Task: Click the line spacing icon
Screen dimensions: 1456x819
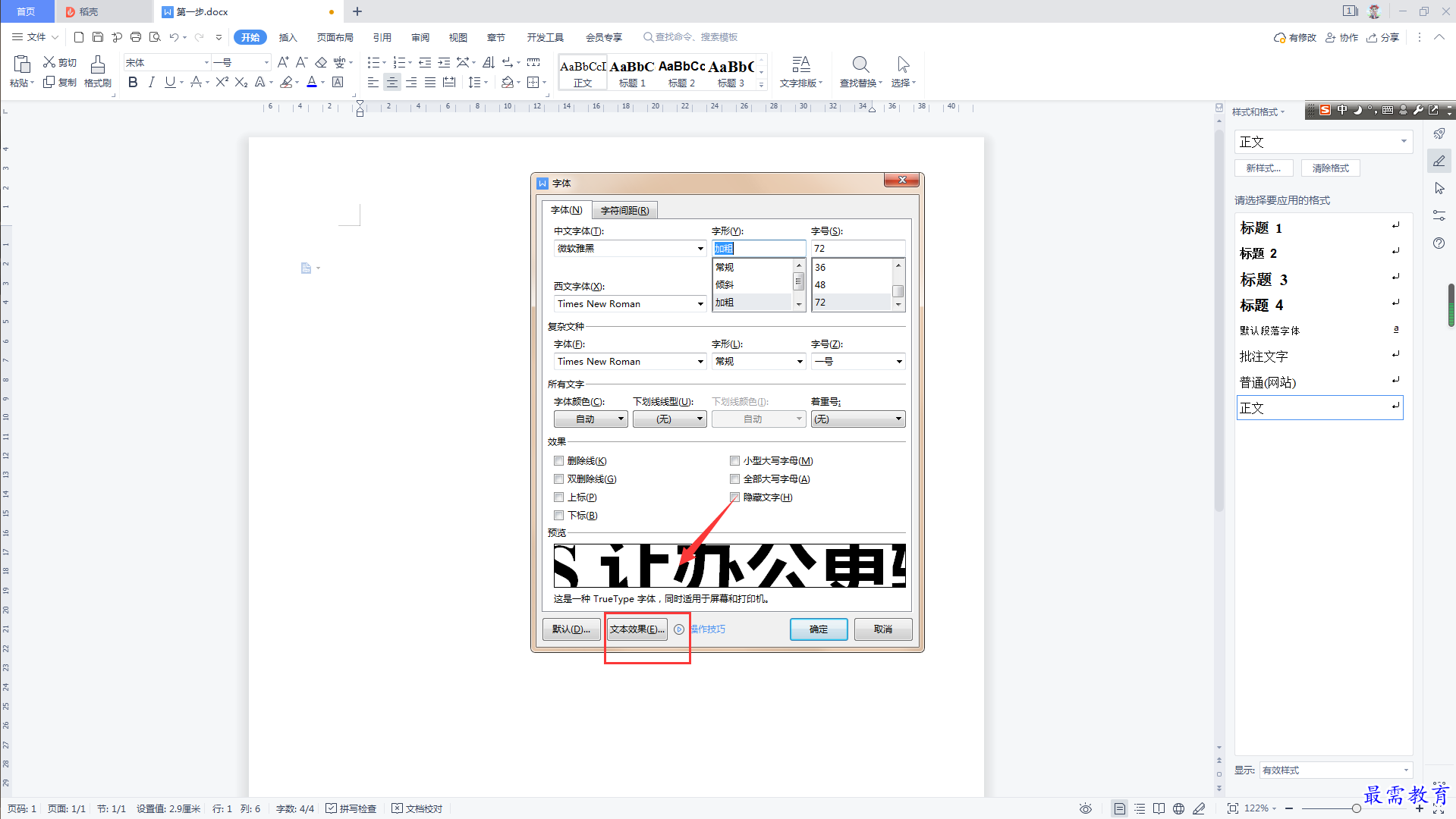Action: coord(475,82)
